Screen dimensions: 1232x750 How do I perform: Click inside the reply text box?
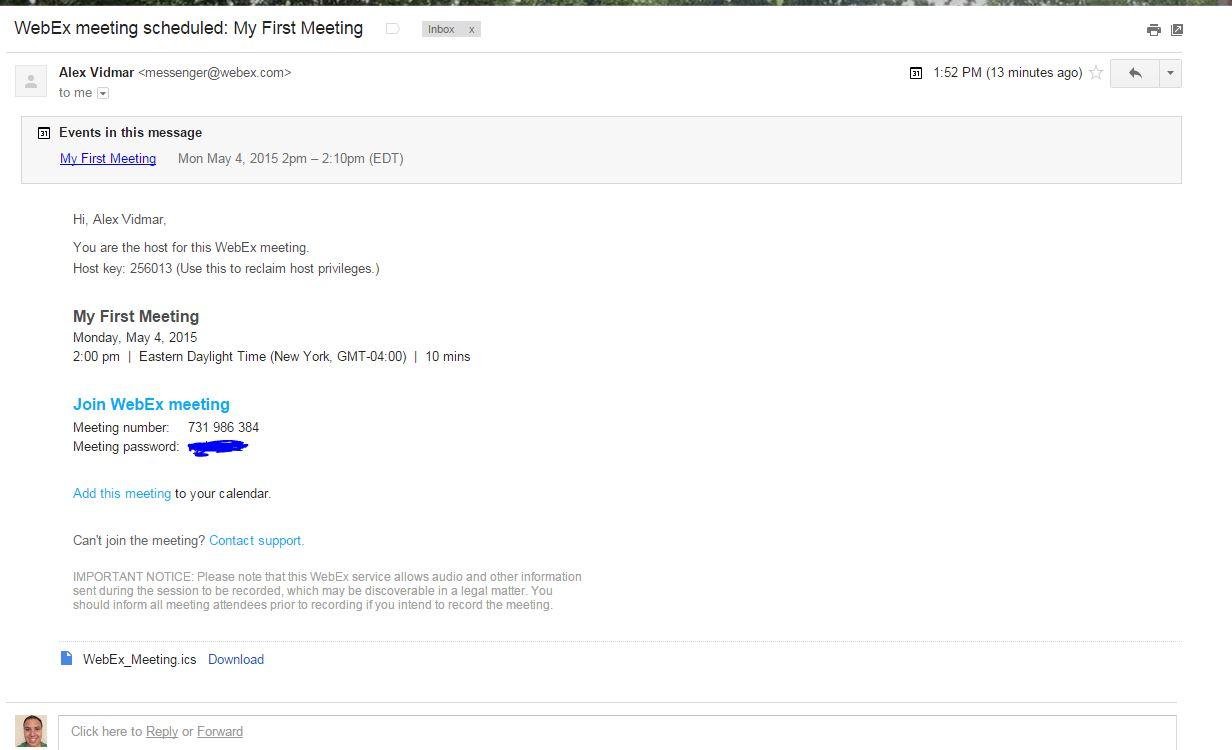(x=617, y=732)
